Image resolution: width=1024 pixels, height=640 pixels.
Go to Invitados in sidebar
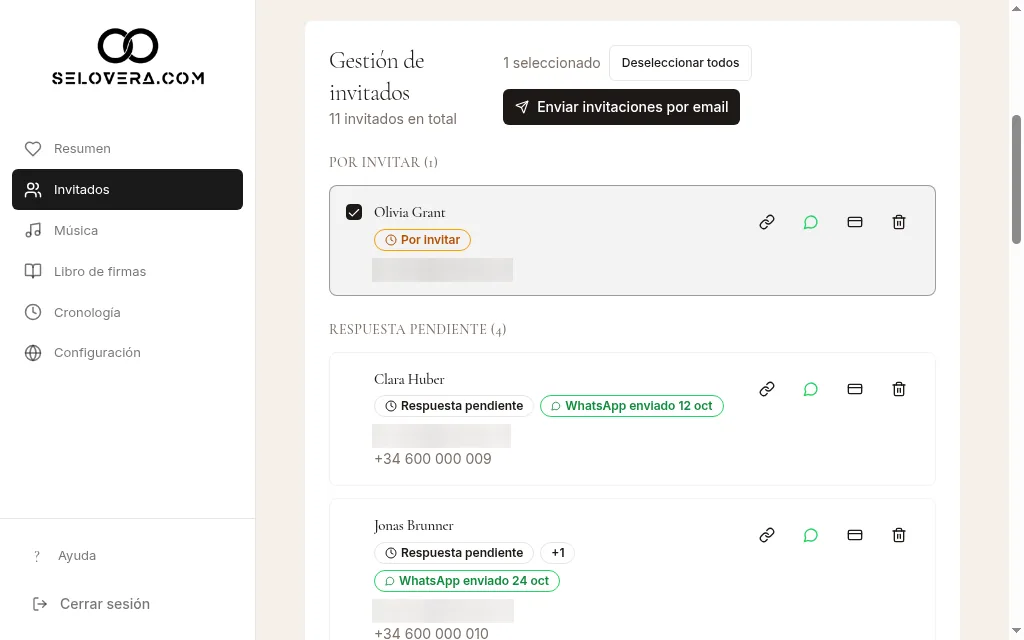pyautogui.click(x=127, y=189)
